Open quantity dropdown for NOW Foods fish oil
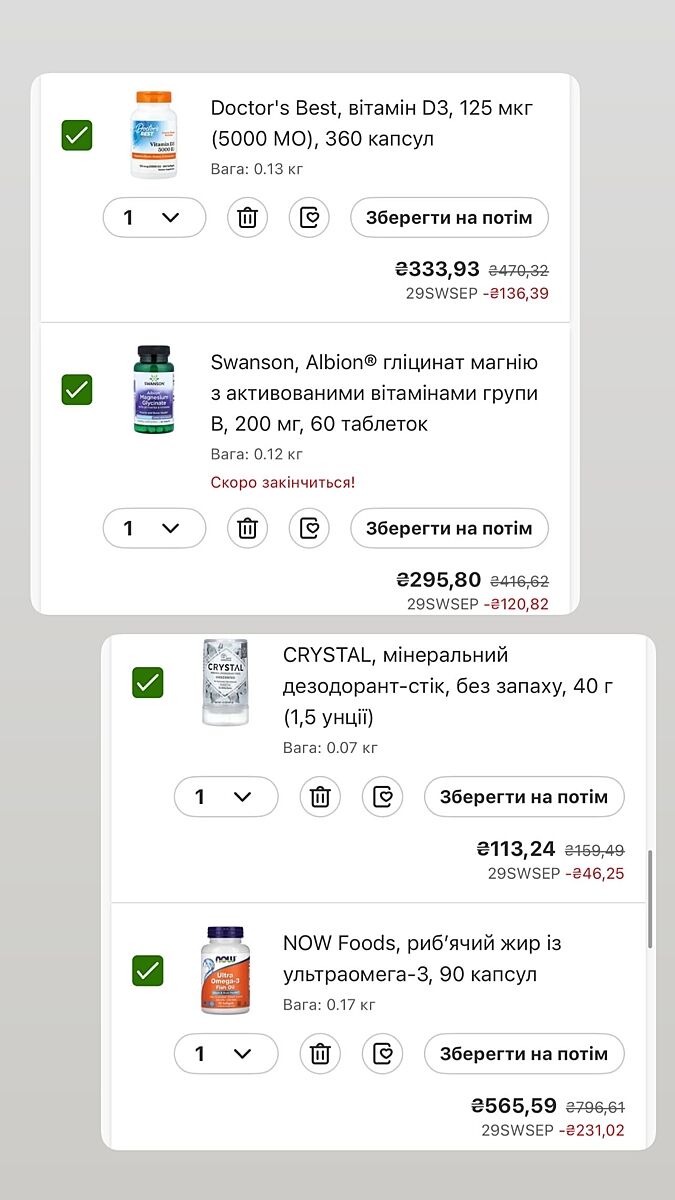 click(x=226, y=1053)
